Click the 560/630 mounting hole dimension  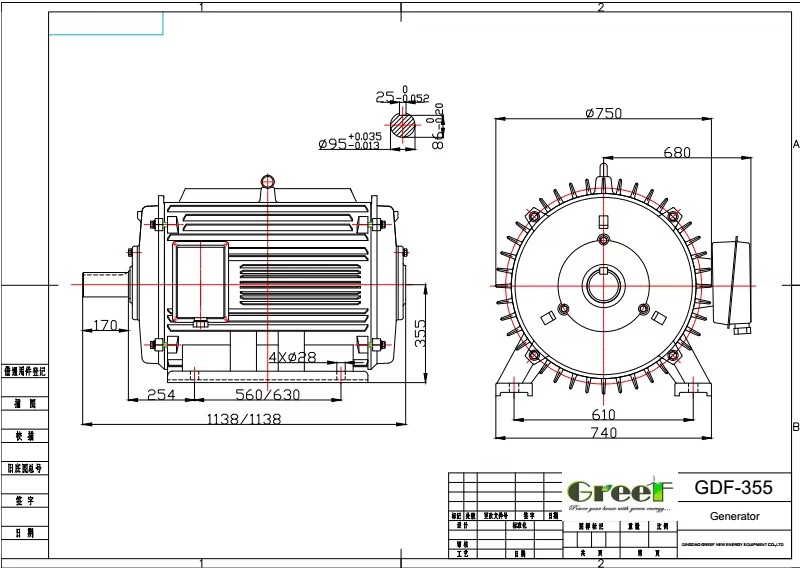[267, 394]
